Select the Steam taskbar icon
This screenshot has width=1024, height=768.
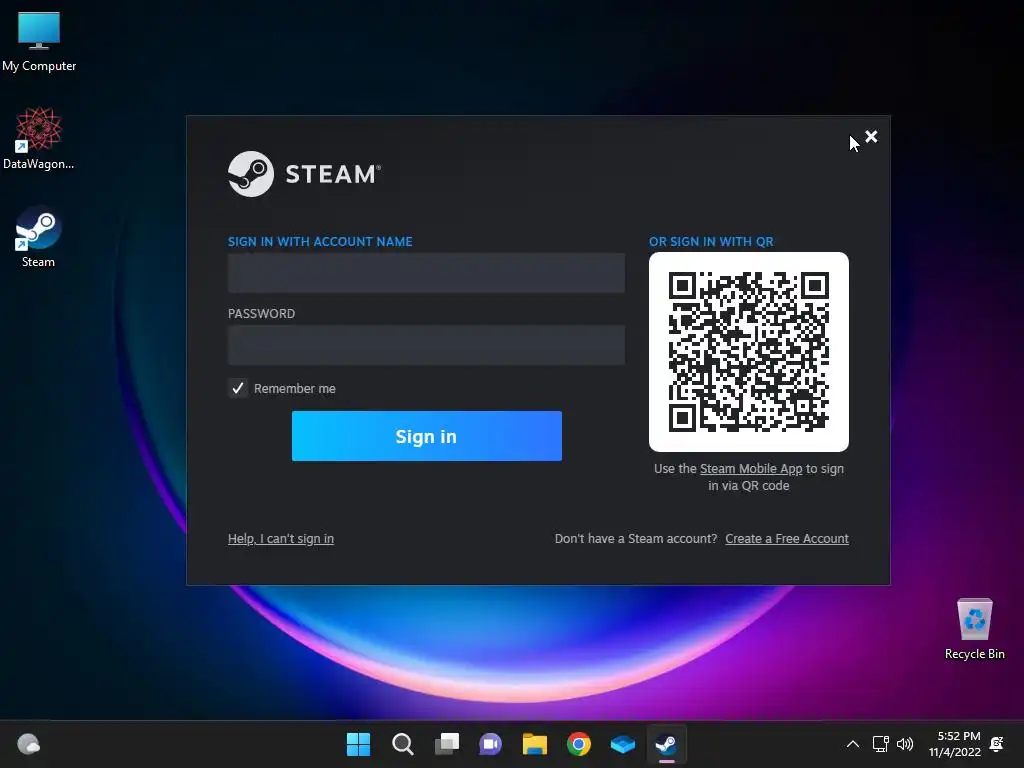(x=666, y=744)
